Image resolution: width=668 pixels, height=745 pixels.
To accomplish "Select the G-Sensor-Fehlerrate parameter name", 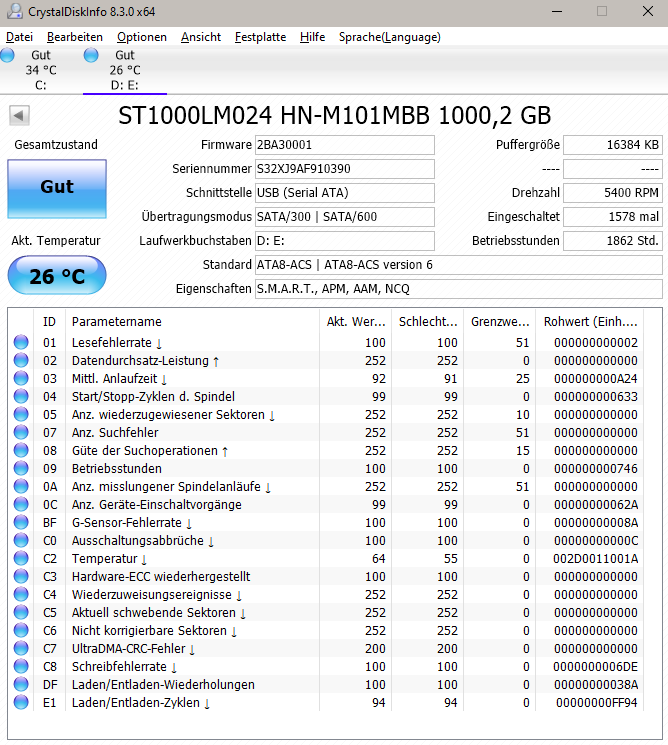I will point(132,523).
